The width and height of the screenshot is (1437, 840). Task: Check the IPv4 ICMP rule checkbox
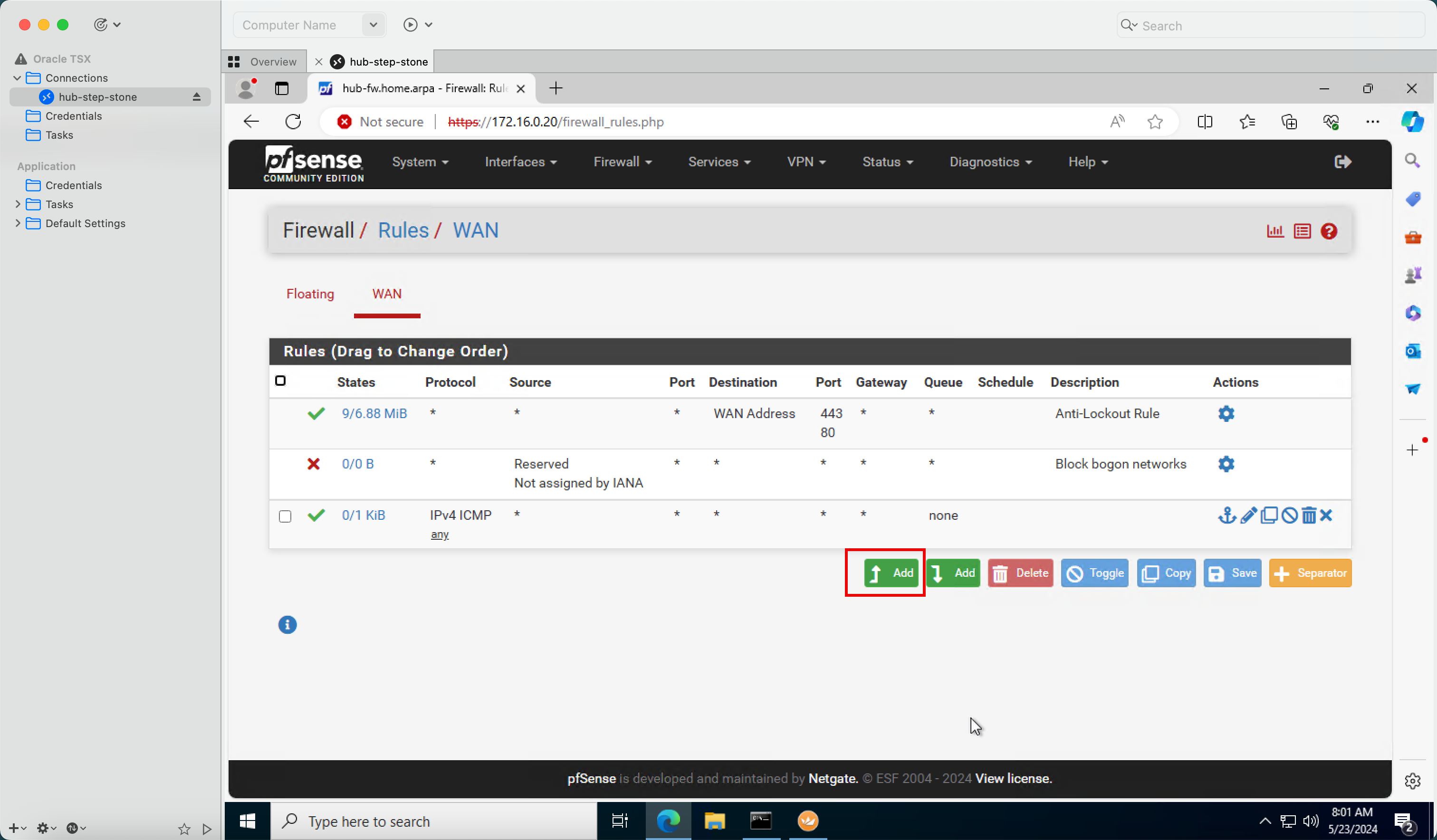click(x=285, y=516)
